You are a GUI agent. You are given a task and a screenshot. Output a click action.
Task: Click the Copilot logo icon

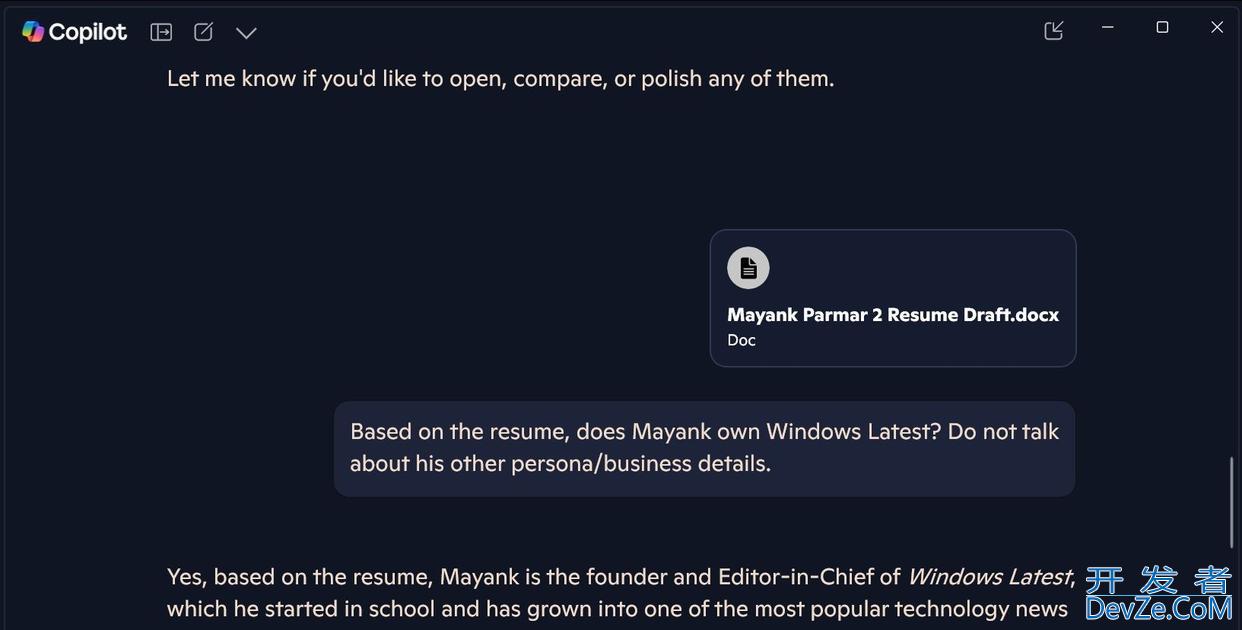(33, 32)
